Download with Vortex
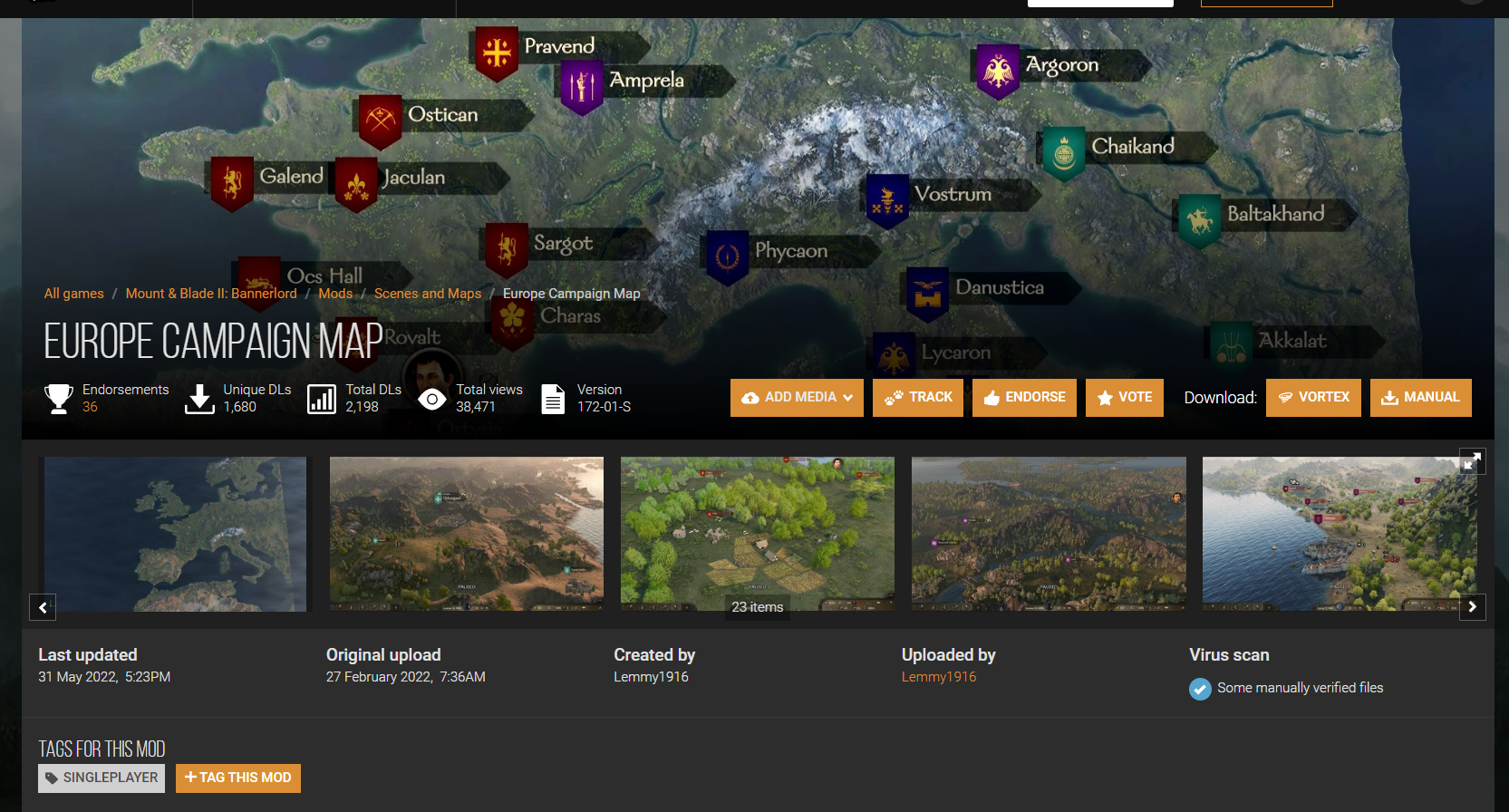Screen dimensions: 1509x812 coord(1313,398)
